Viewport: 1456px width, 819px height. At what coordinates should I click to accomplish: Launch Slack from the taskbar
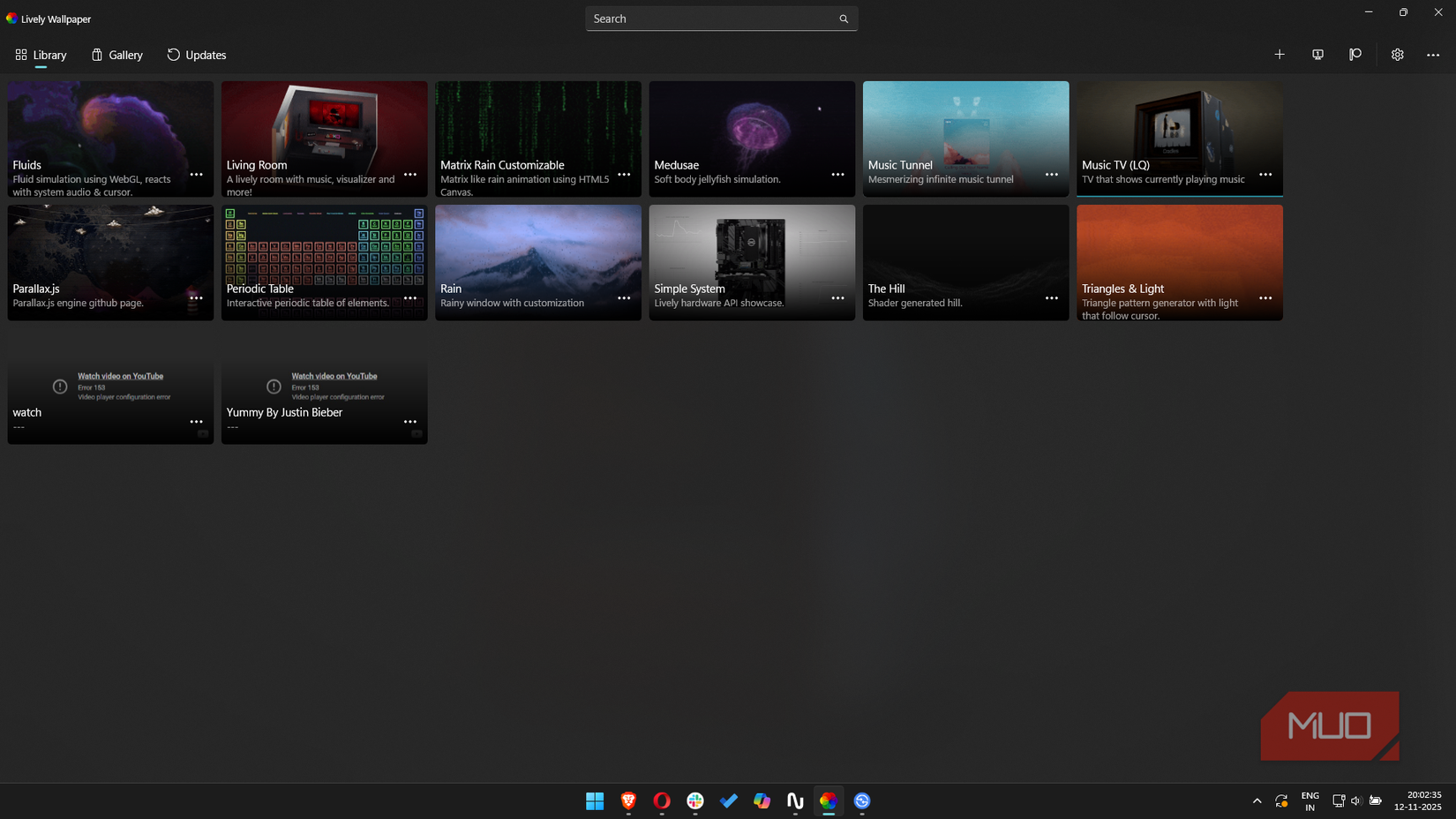coord(694,801)
